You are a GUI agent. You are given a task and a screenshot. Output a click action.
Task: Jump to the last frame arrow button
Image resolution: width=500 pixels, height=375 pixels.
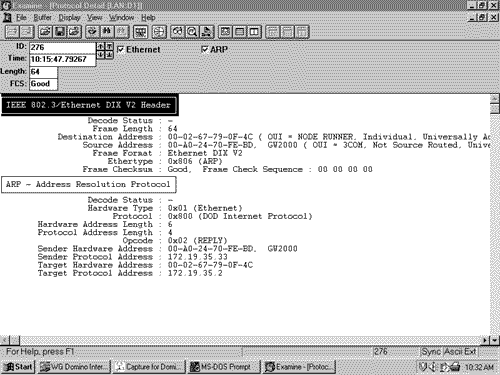109,55
